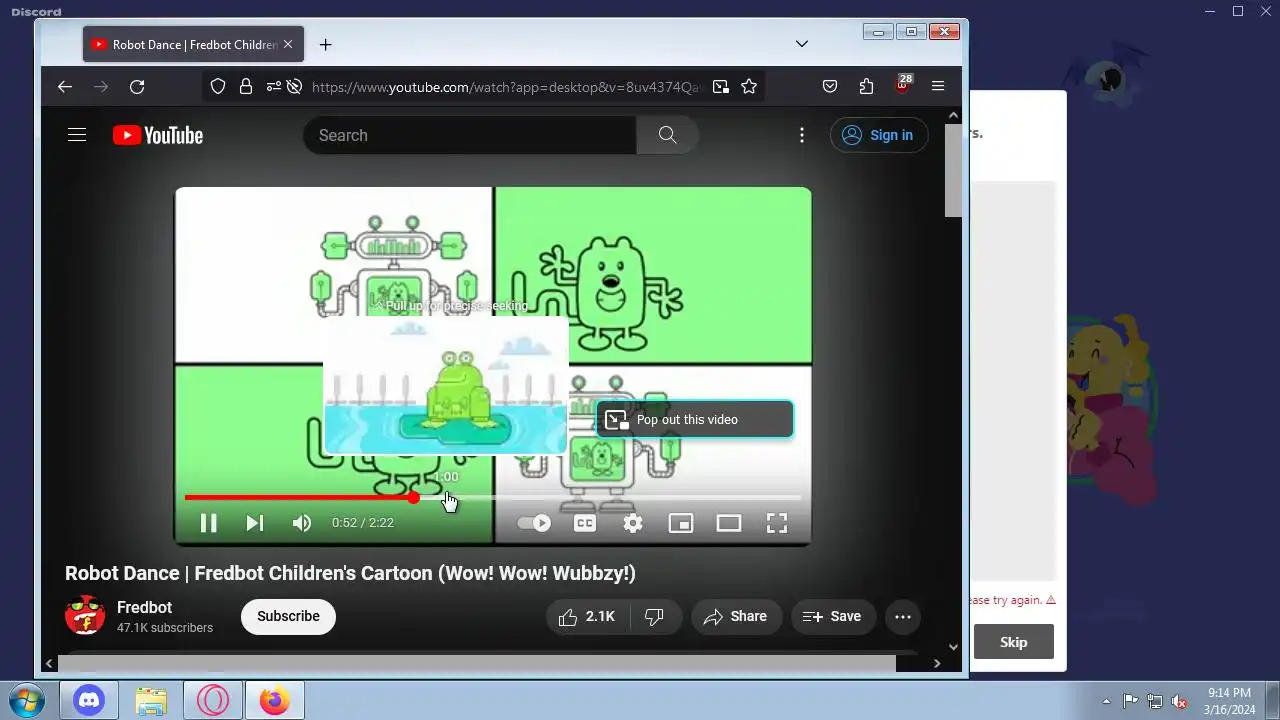View site security padlock info

pyautogui.click(x=246, y=87)
